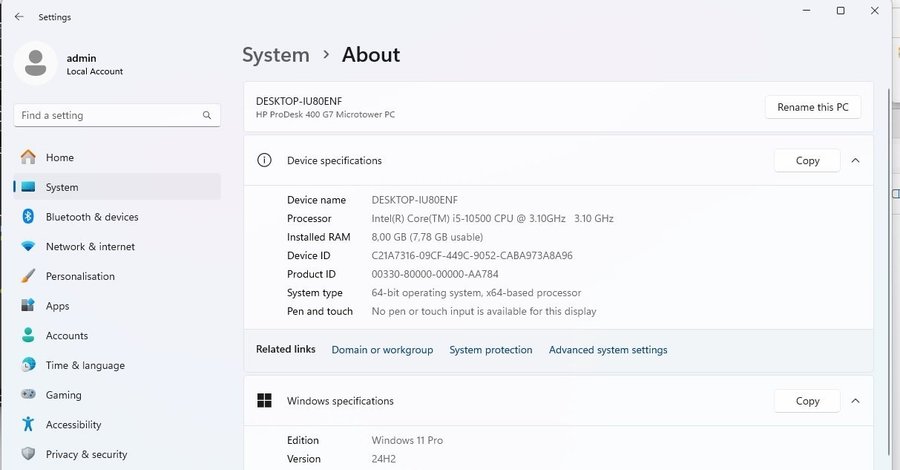This screenshot has height=470, width=900.
Task: Open Accessibility settings
Action: [73, 425]
